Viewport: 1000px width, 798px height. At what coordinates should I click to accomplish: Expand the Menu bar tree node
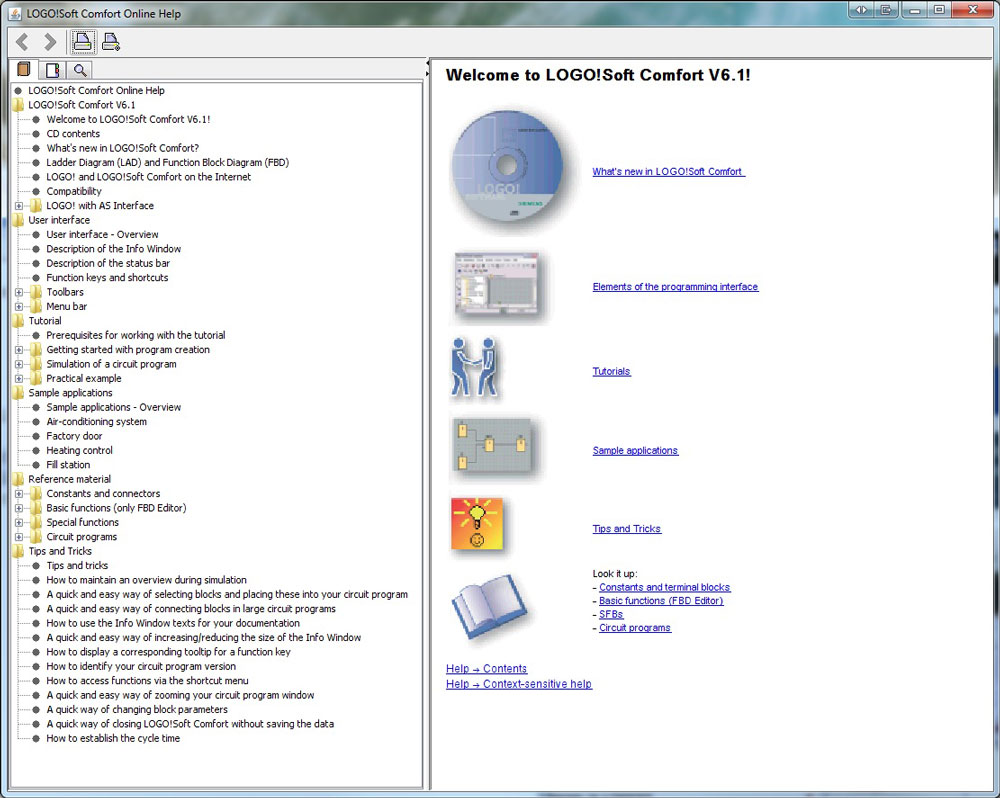click(x=19, y=307)
